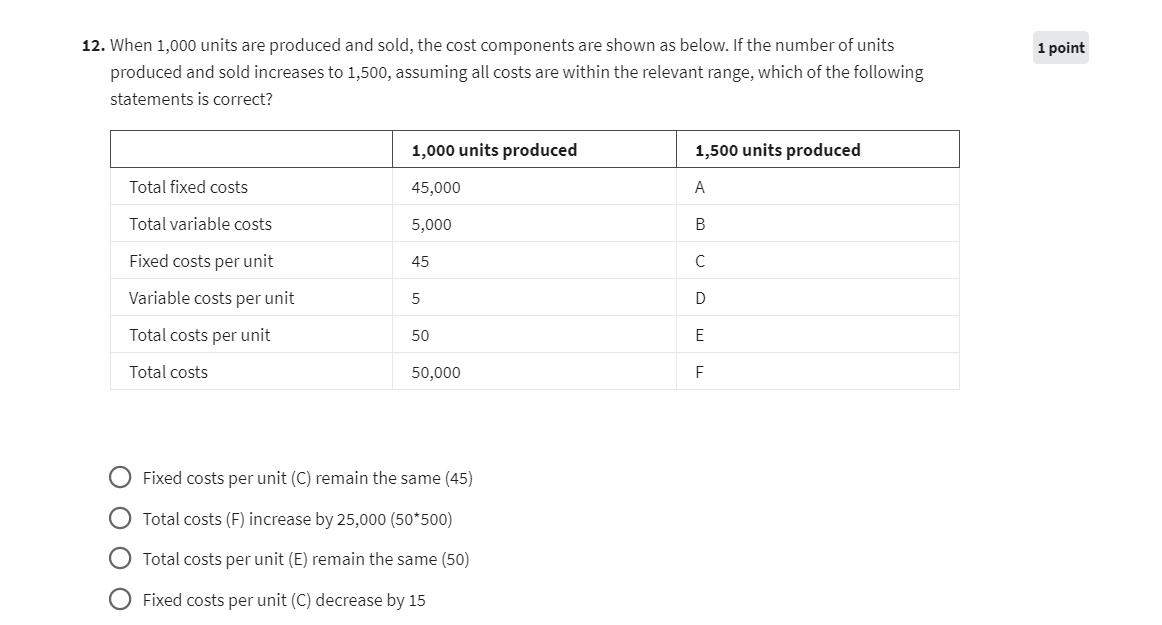Click the '1 point' badge
Image resolution: width=1162 pixels, height=625 pixels.
(x=1060, y=47)
